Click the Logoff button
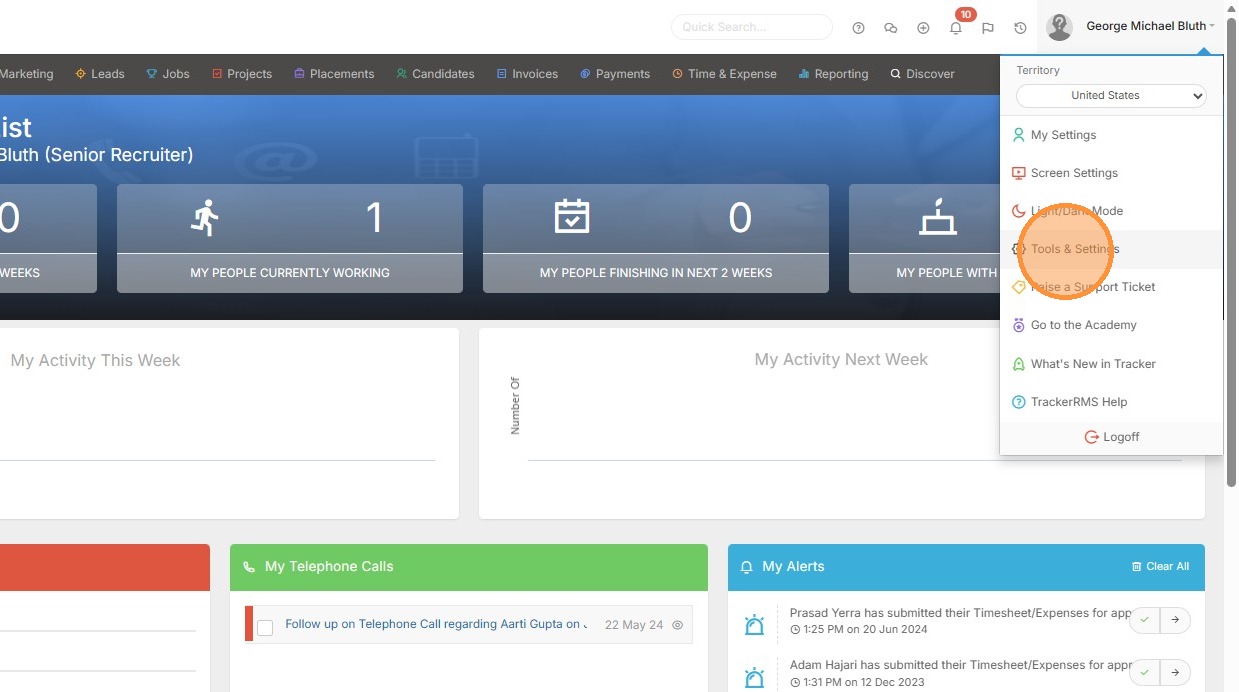 (1111, 437)
